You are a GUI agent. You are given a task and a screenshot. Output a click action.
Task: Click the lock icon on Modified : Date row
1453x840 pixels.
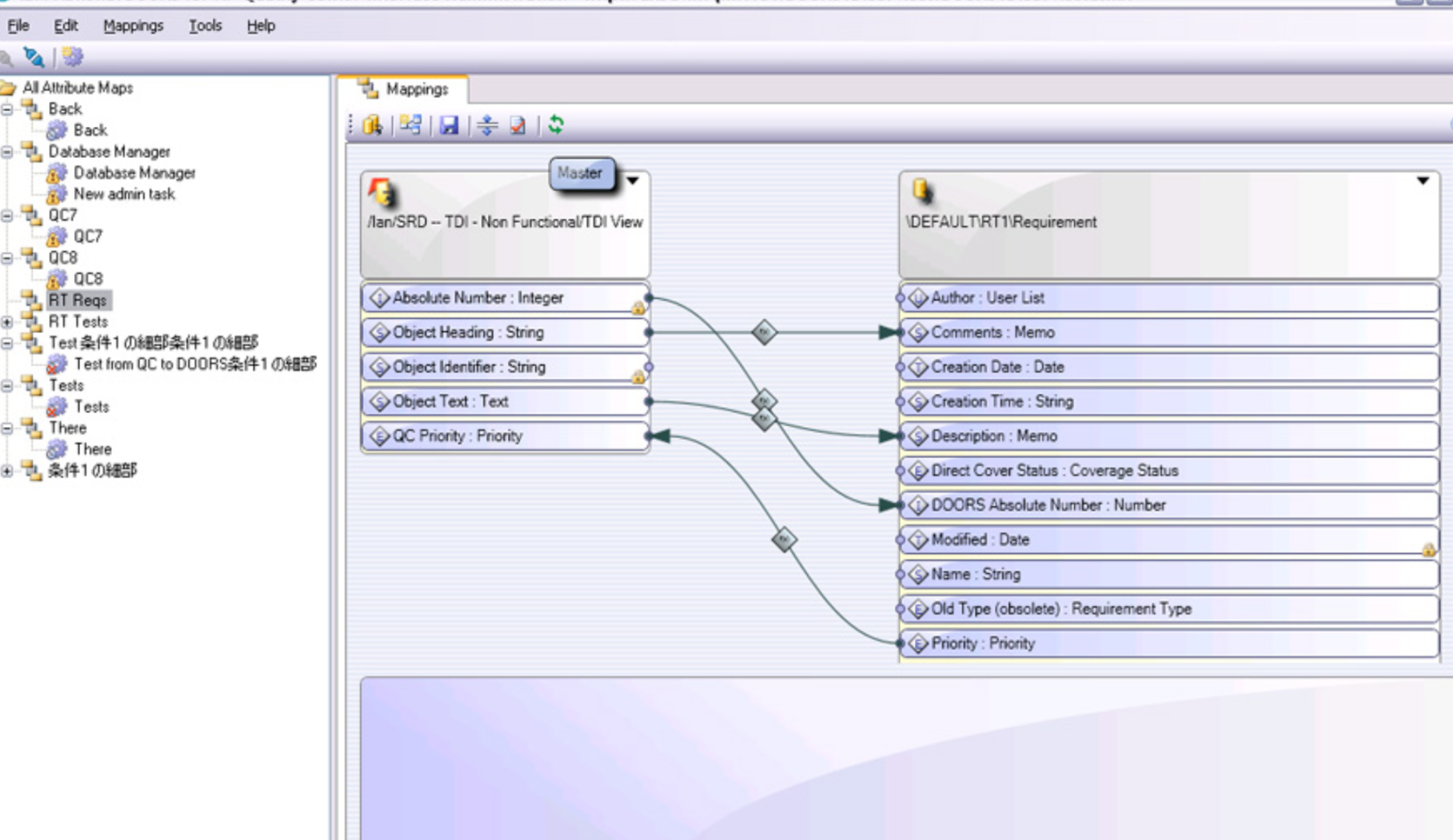coord(1429,550)
